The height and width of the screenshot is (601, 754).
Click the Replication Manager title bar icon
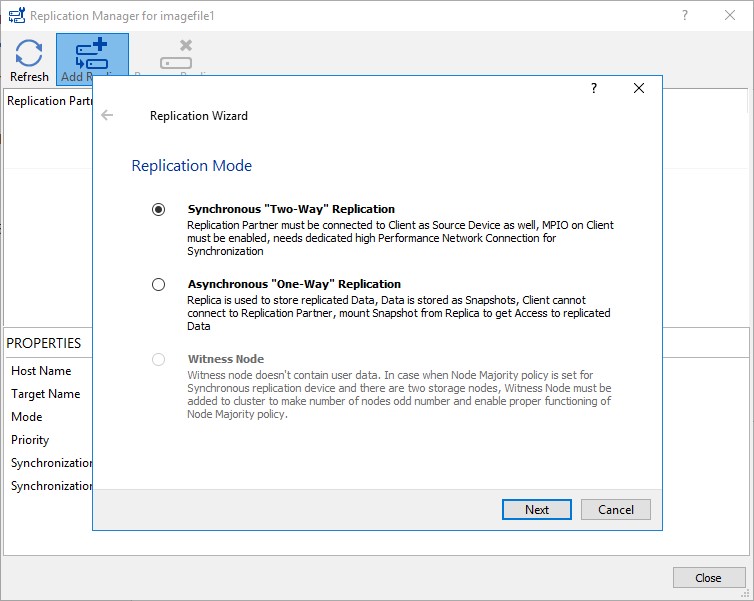[17, 15]
